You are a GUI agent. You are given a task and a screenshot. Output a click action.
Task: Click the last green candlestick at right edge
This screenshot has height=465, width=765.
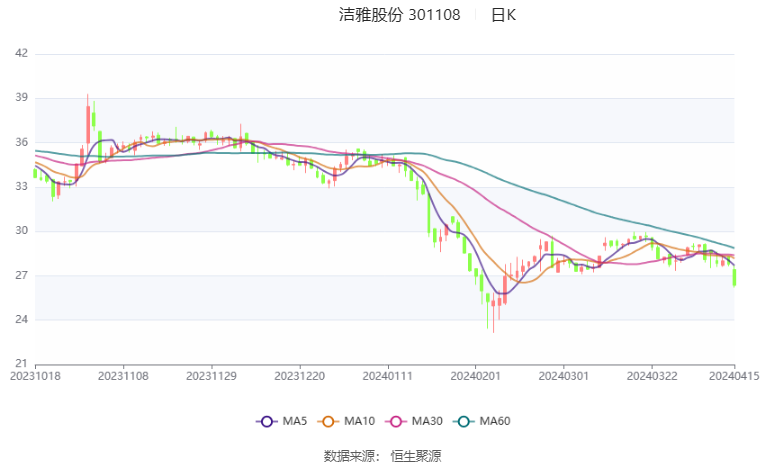[734, 278]
